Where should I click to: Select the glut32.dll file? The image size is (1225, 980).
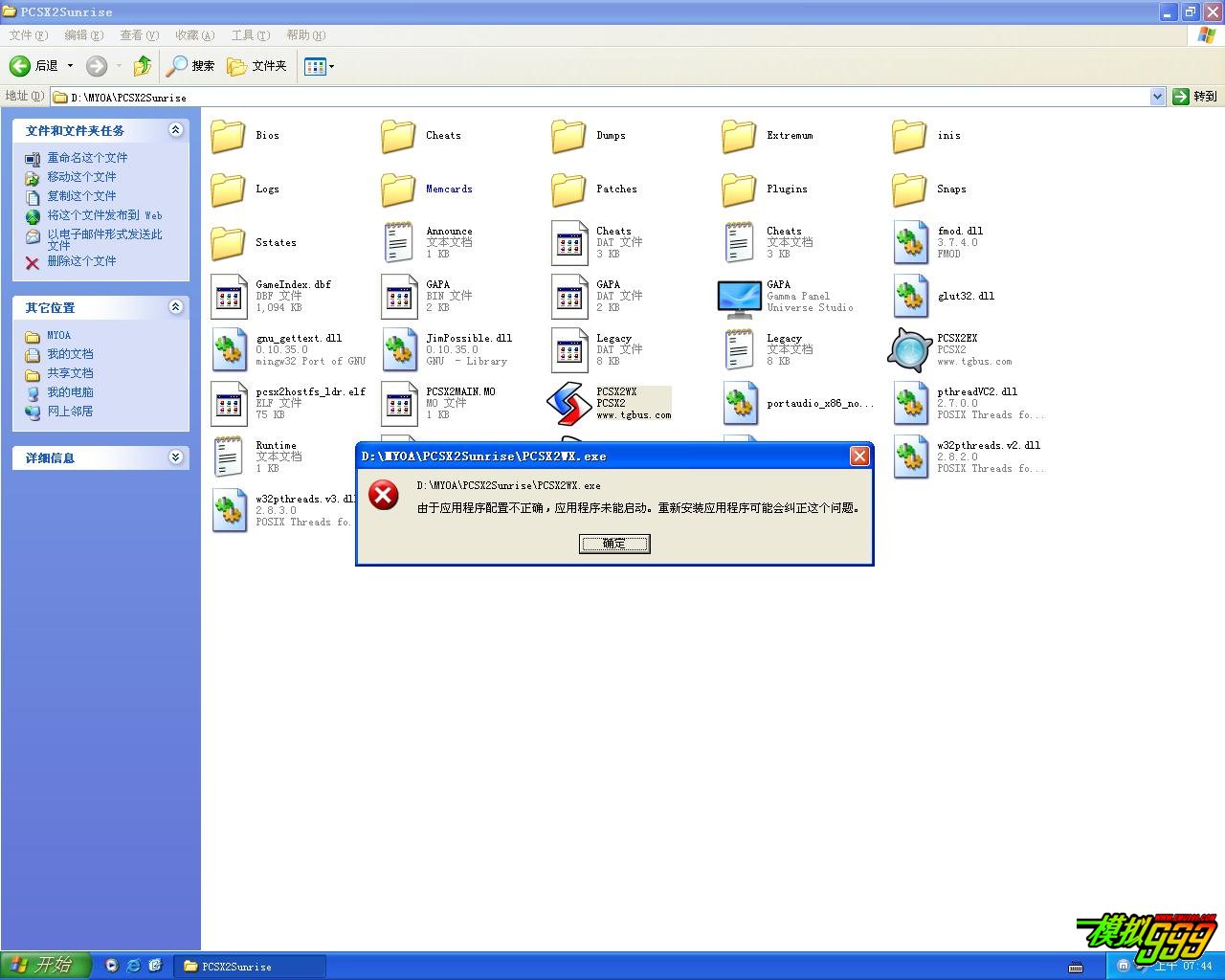pos(909,296)
